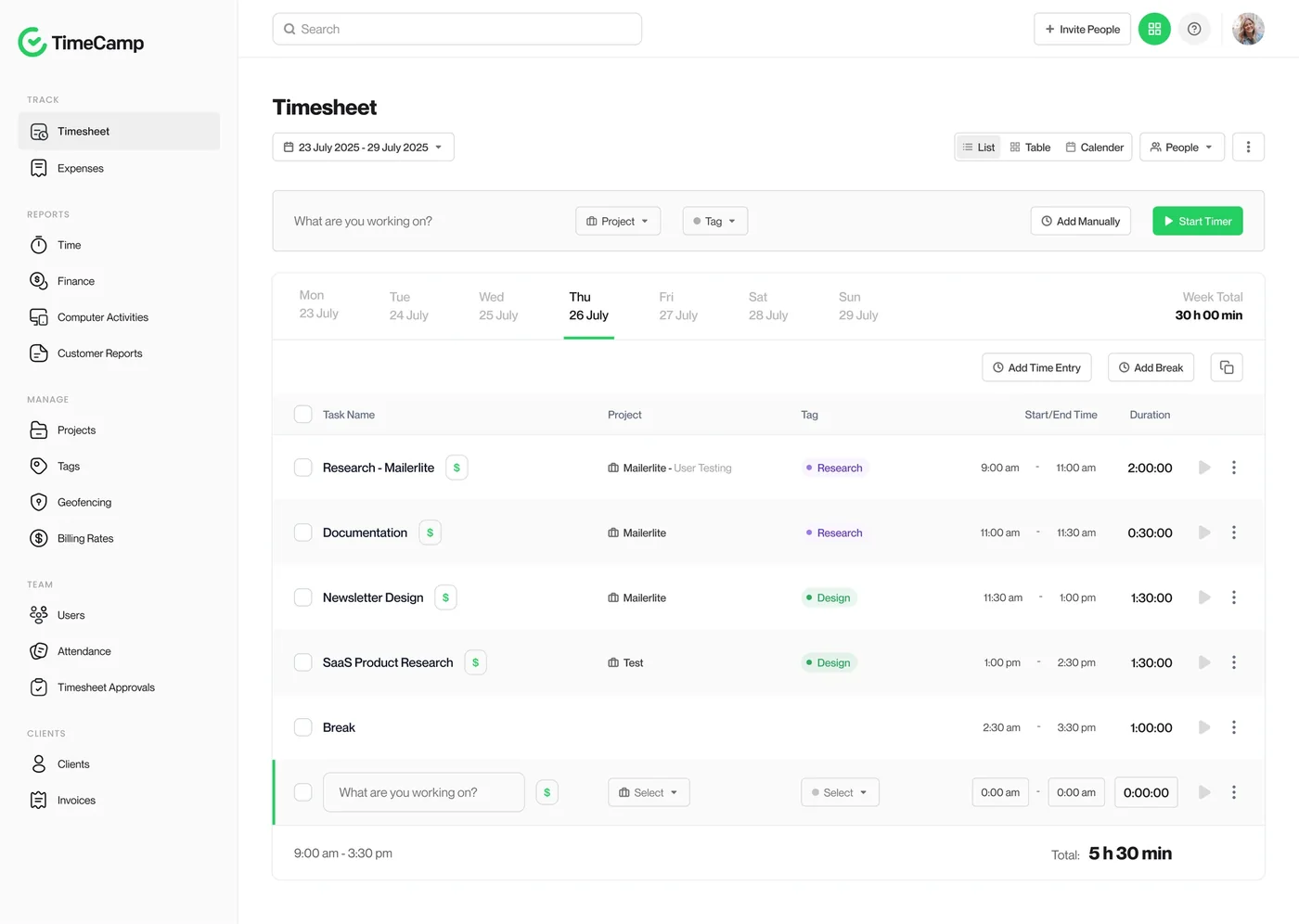Open the help question mark icon

1194,29
